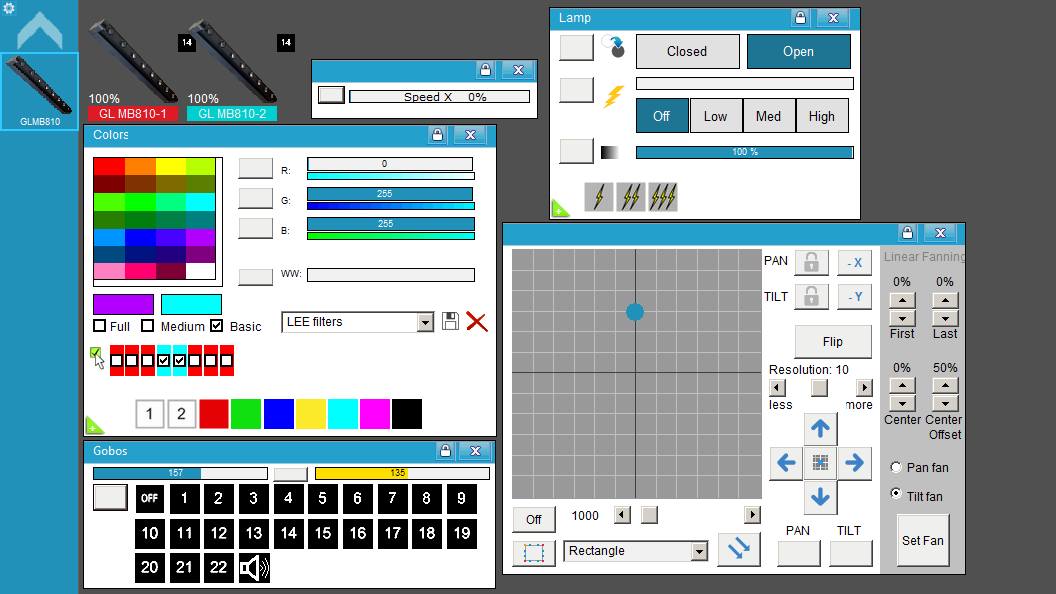Select the GLMB810 fixture thumbnail in sidebar
Screen dimensions: 1056x594
click(40, 92)
